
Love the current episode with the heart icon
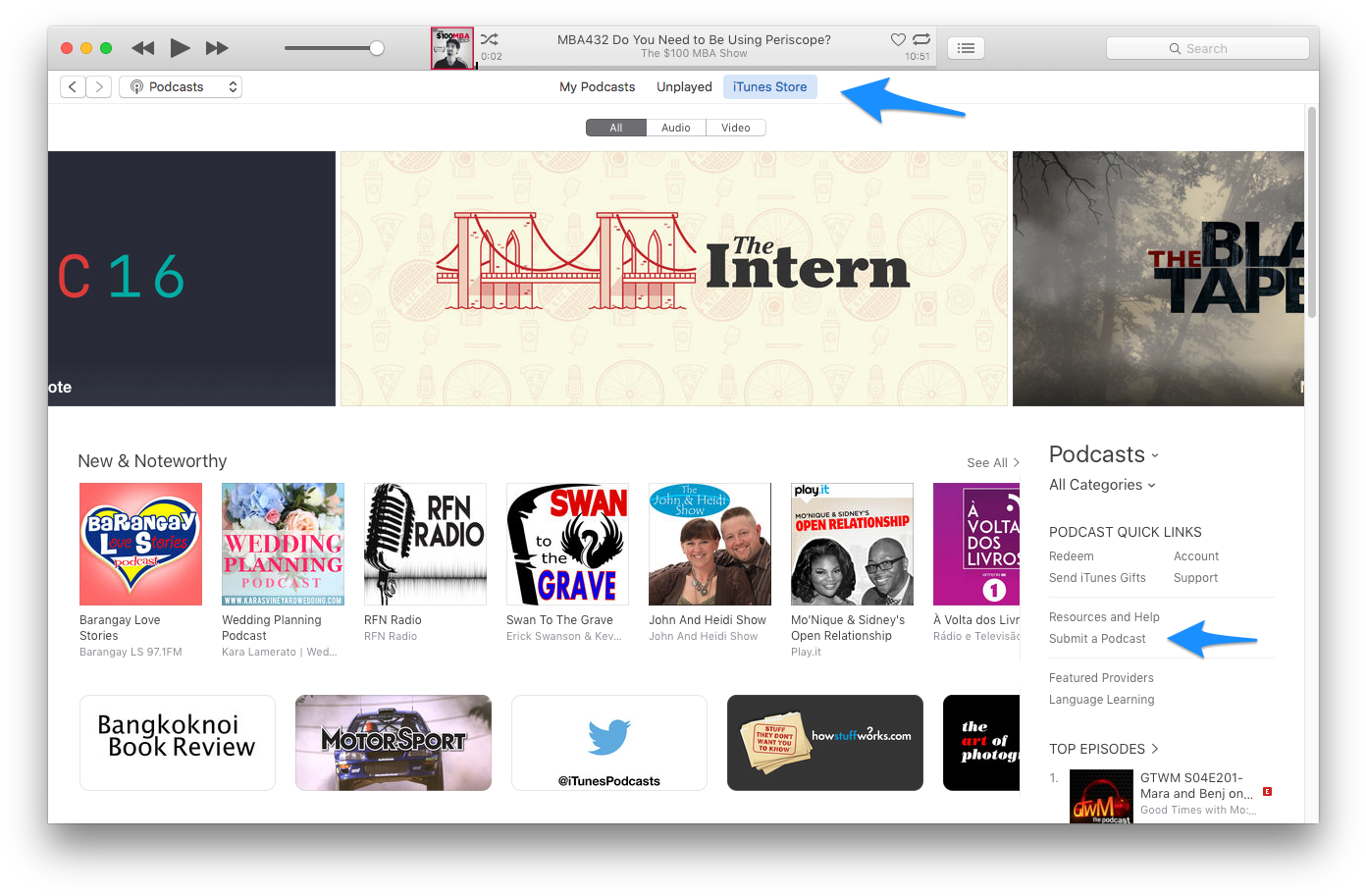(x=898, y=40)
